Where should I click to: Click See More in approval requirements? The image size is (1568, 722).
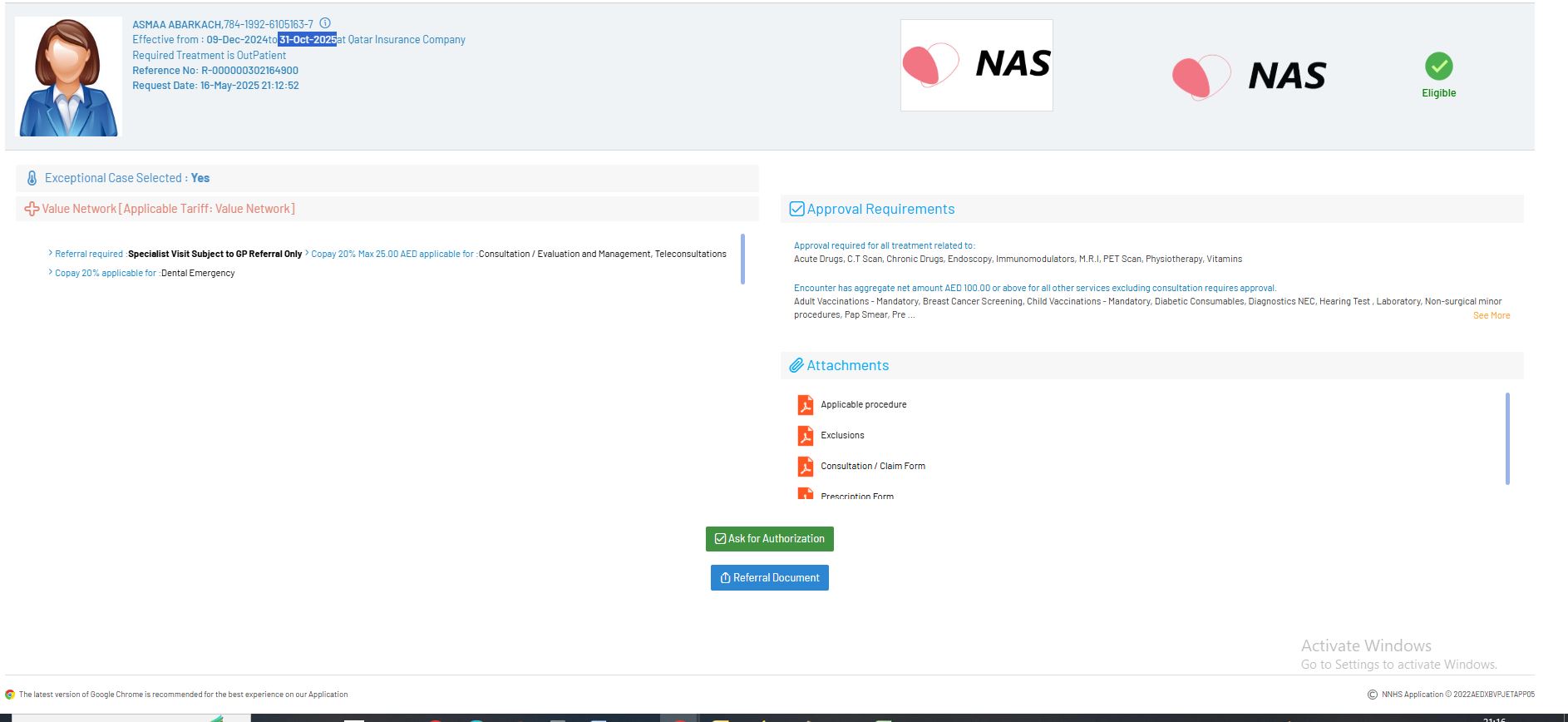click(1491, 316)
